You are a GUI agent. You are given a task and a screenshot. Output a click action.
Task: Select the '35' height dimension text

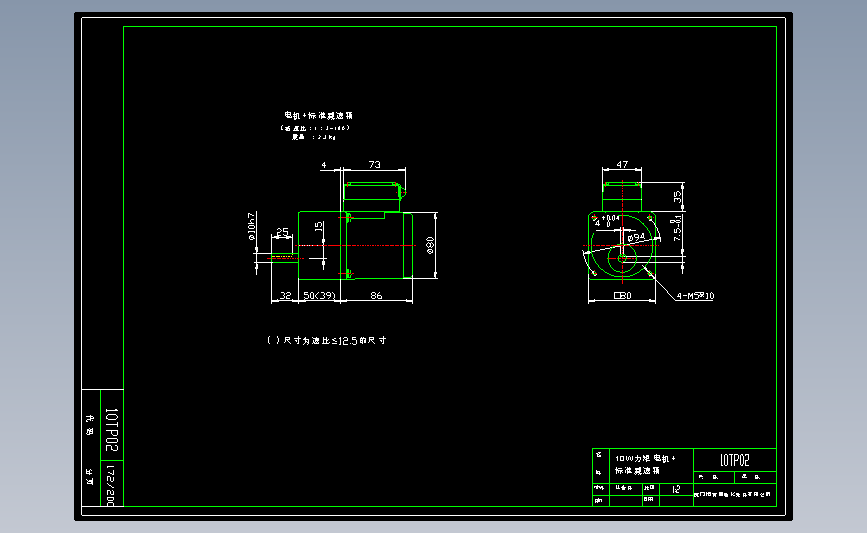677,197
